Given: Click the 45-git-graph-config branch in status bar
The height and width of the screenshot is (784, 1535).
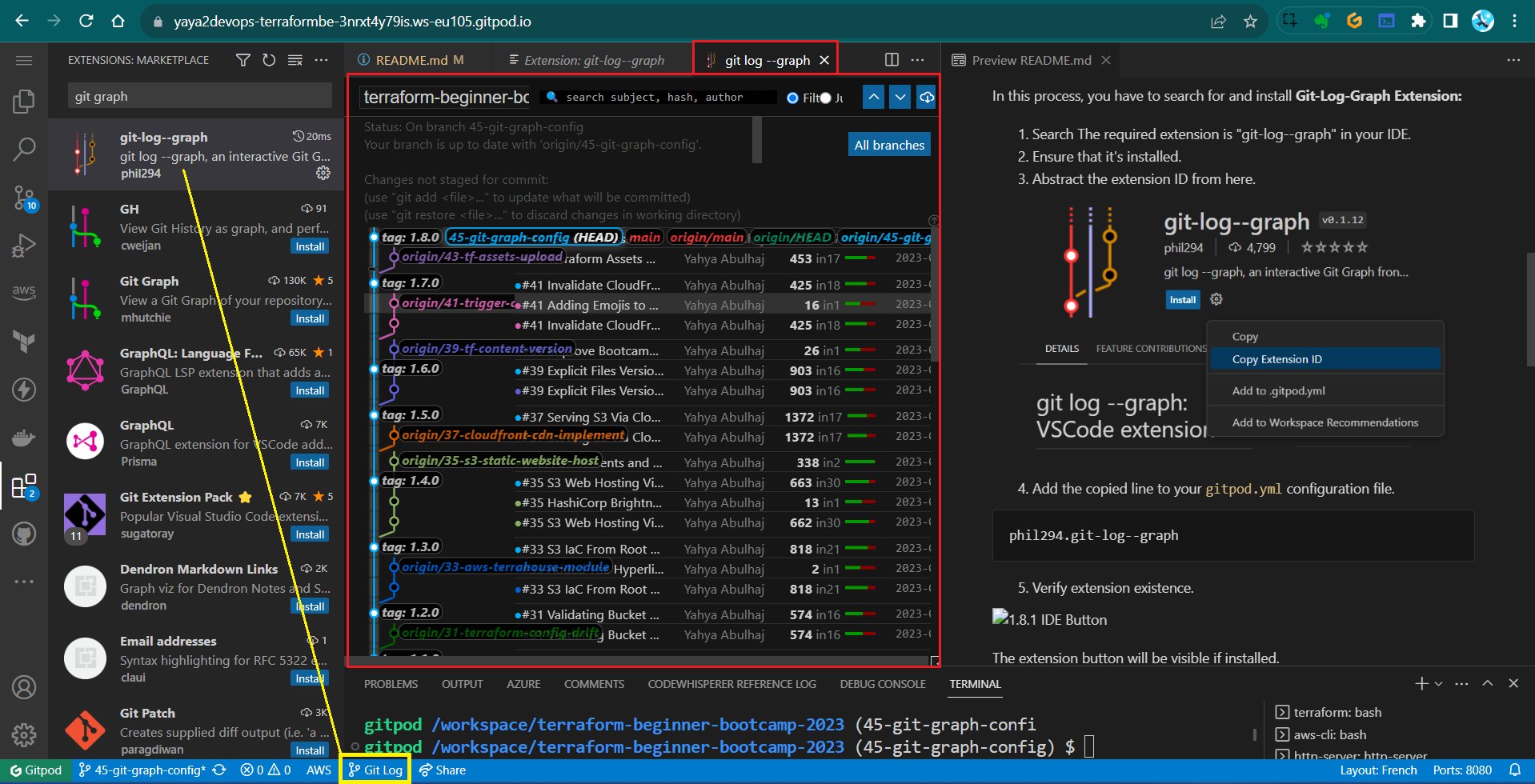Looking at the screenshot, I should tap(142, 770).
